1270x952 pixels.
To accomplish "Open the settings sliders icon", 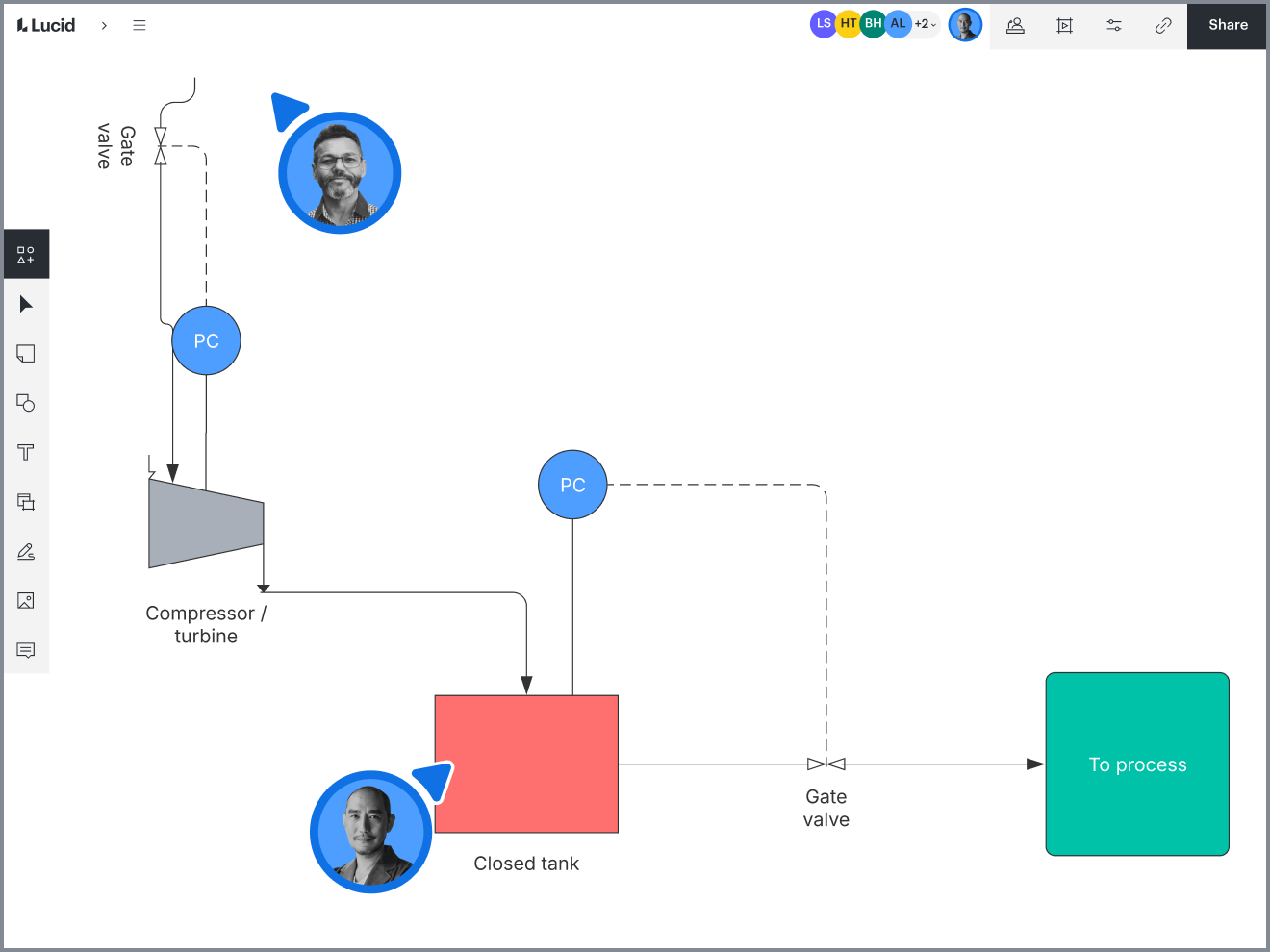I will (1114, 26).
